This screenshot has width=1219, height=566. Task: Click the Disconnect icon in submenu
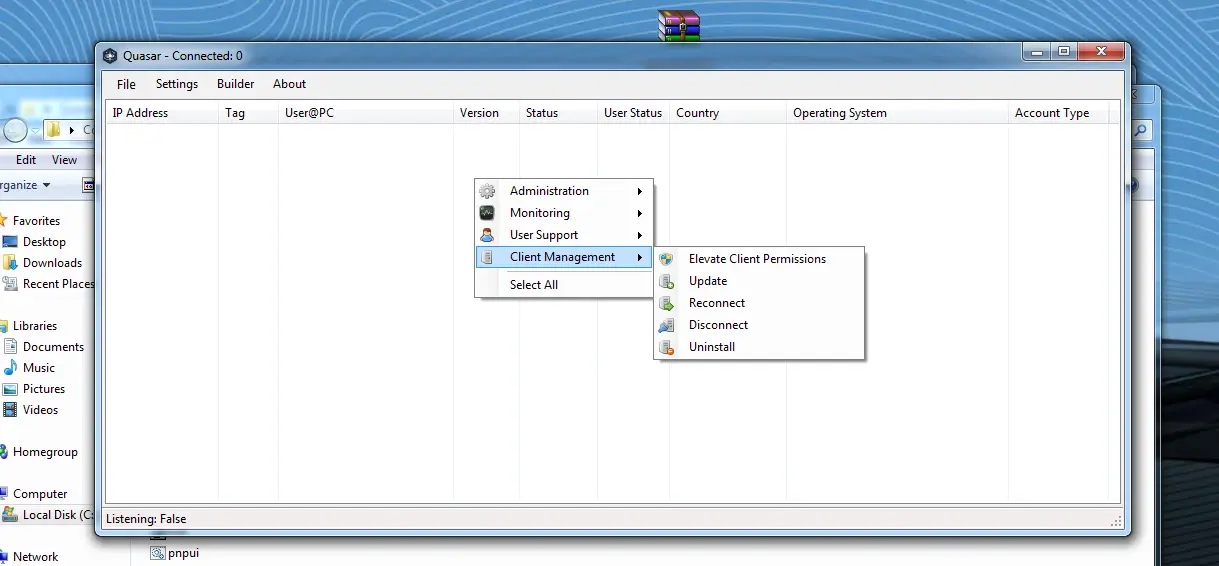coord(666,325)
